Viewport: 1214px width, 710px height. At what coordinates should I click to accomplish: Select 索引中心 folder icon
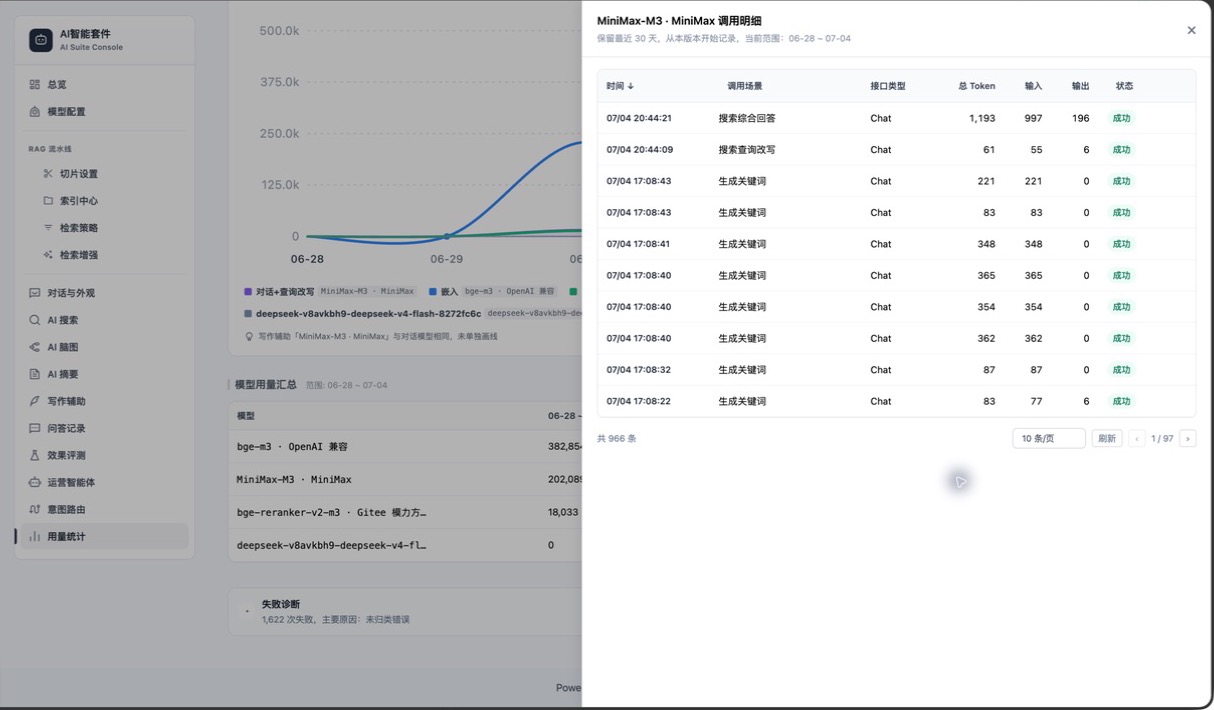pyautogui.click(x=48, y=201)
